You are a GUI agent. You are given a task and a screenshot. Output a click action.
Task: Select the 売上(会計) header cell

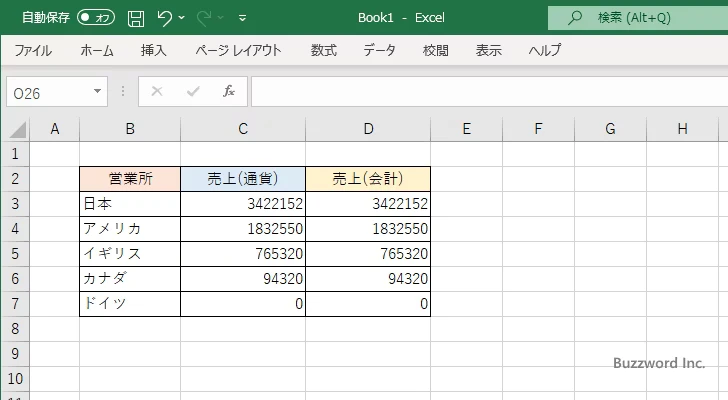coord(368,179)
